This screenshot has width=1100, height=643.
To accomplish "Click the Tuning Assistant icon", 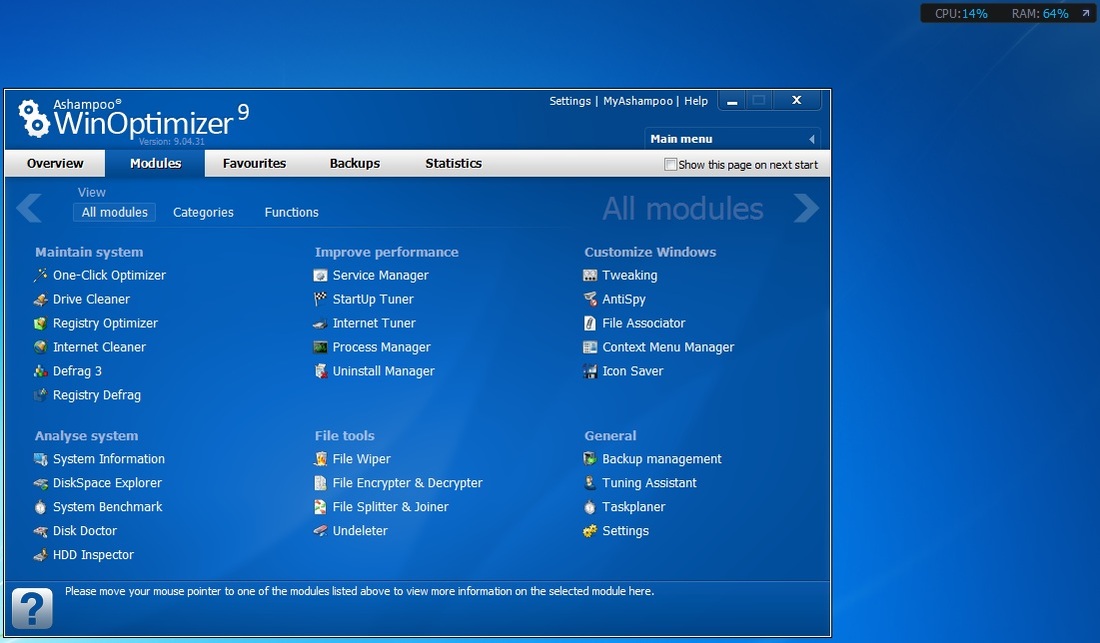I will click(x=590, y=483).
